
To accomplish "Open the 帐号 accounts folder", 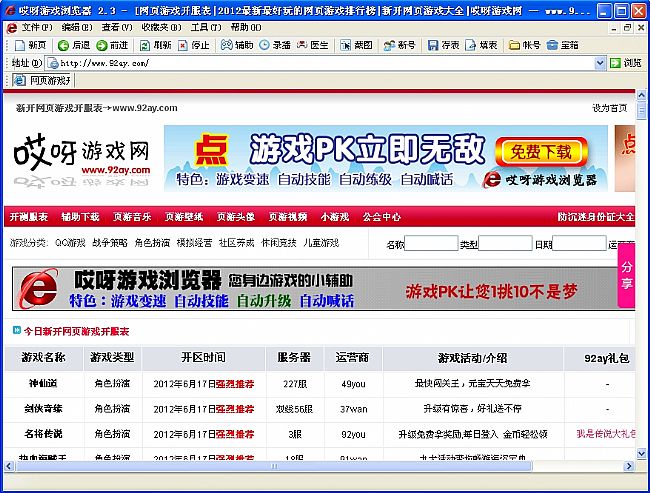I will pyautogui.click(x=524, y=45).
